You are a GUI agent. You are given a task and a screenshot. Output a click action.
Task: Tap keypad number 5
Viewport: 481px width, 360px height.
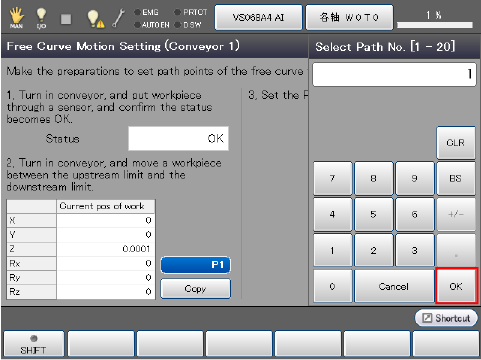[373, 214]
